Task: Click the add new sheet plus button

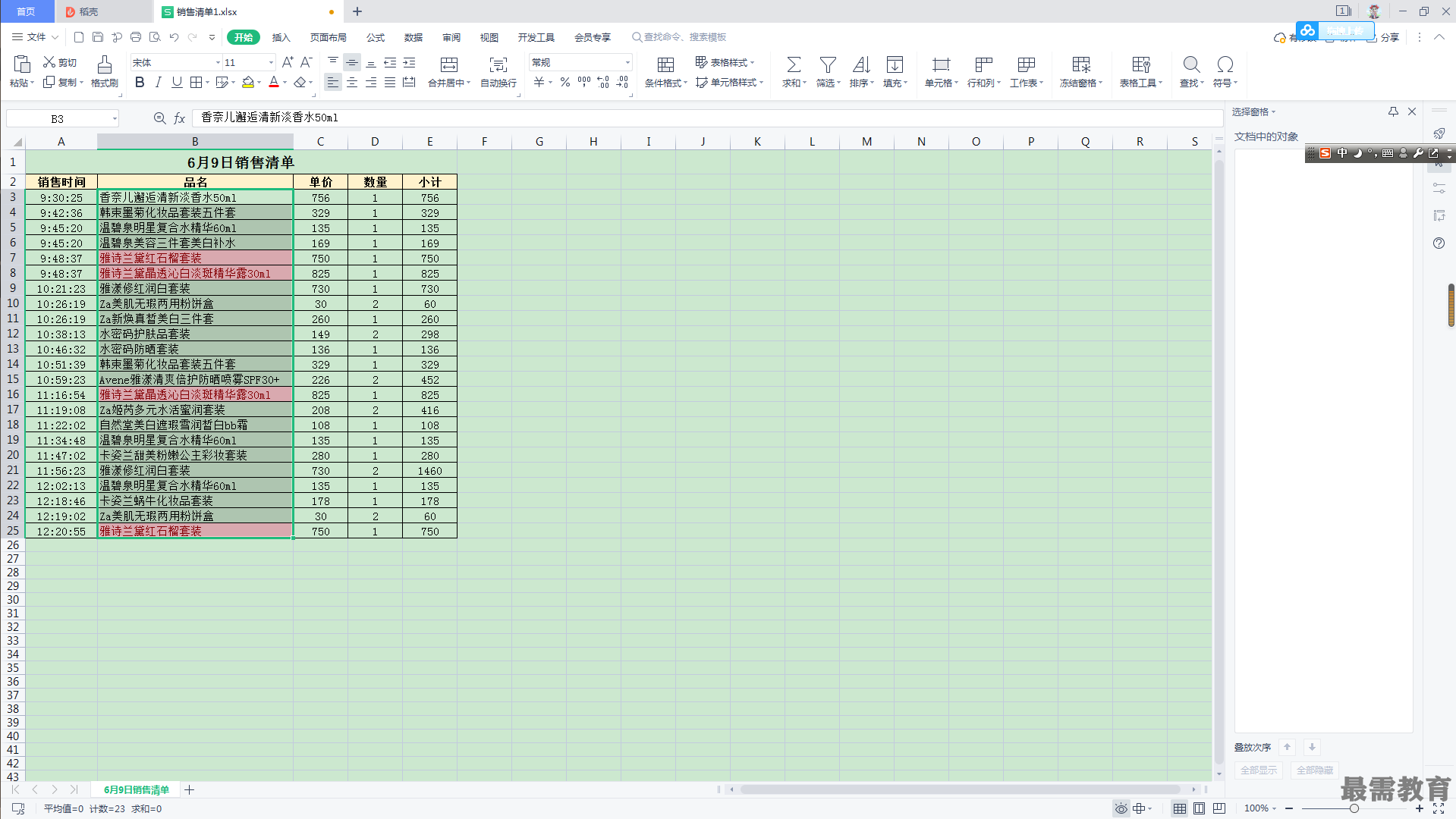Action: tap(190, 789)
